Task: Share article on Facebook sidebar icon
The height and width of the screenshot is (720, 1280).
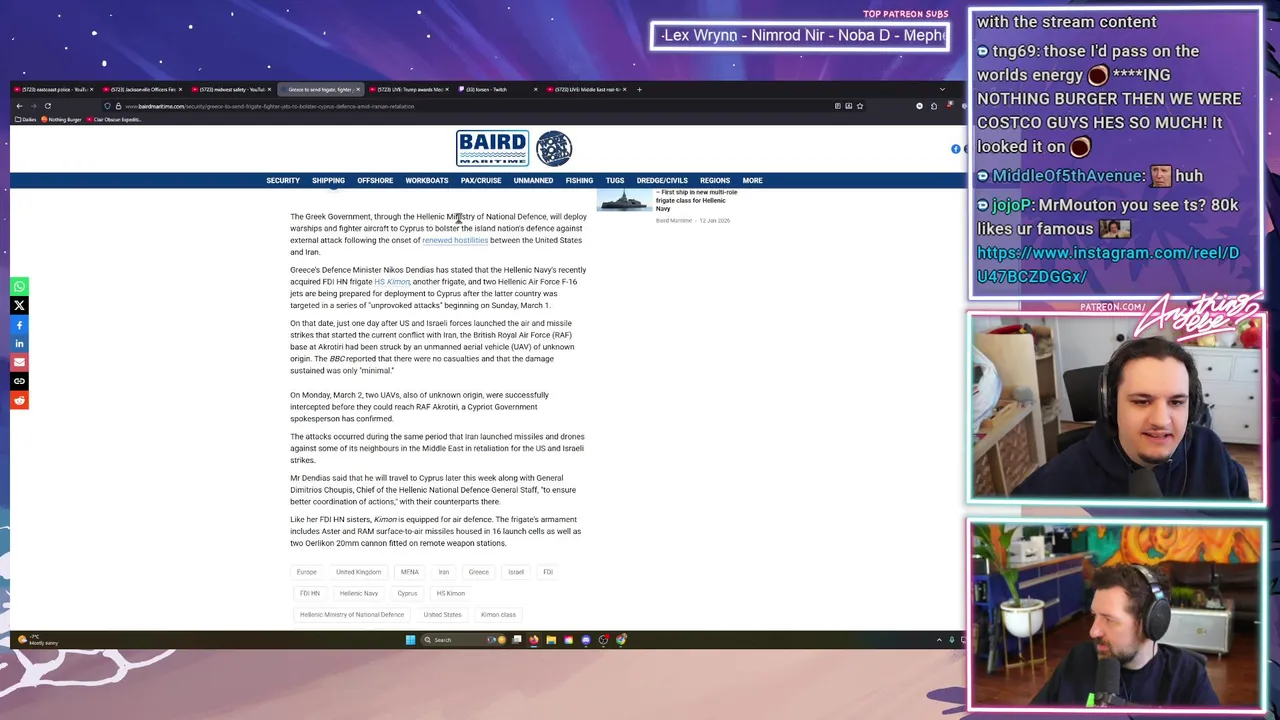Action: (19, 324)
